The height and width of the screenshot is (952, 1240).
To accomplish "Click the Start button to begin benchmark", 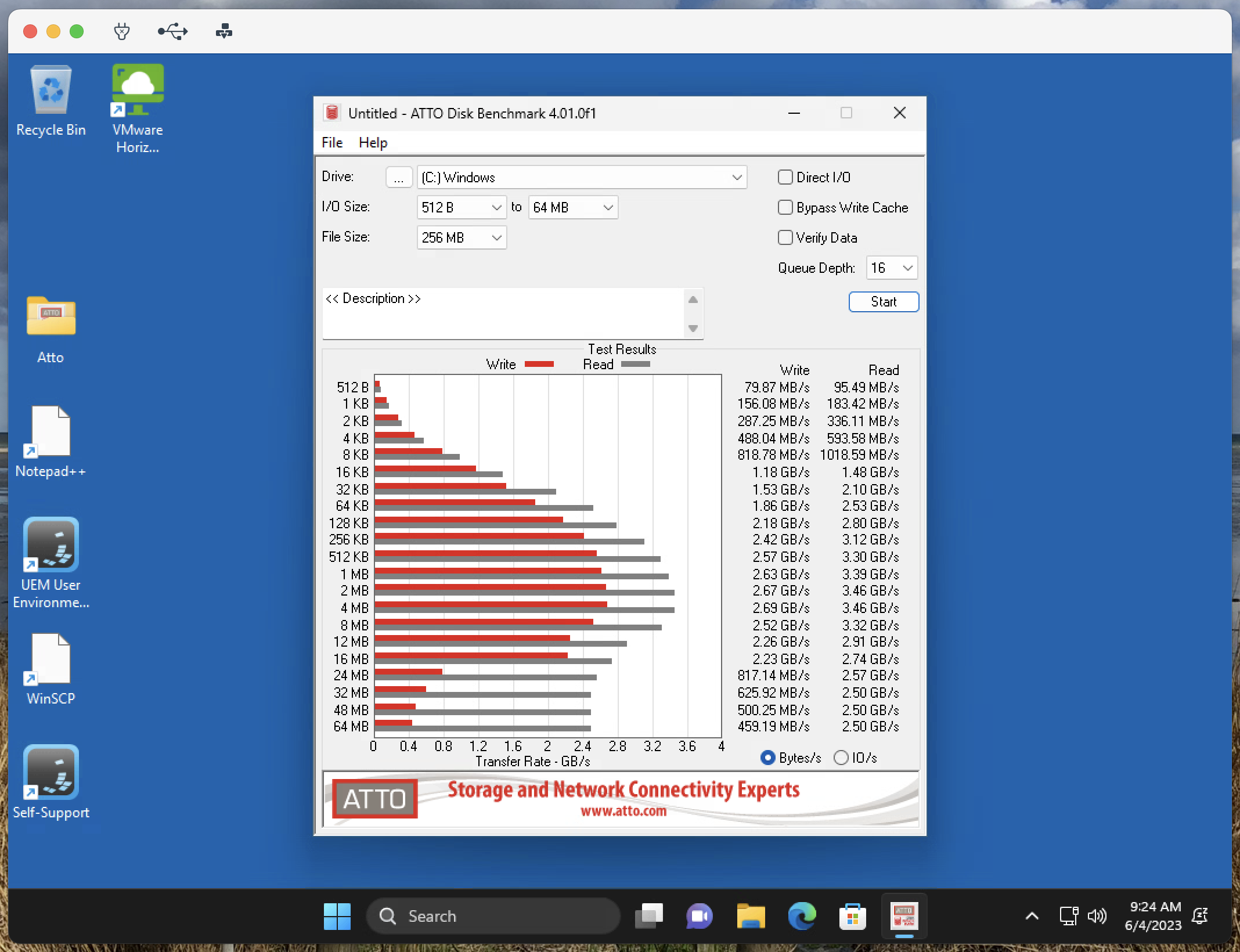I will pos(883,302).
